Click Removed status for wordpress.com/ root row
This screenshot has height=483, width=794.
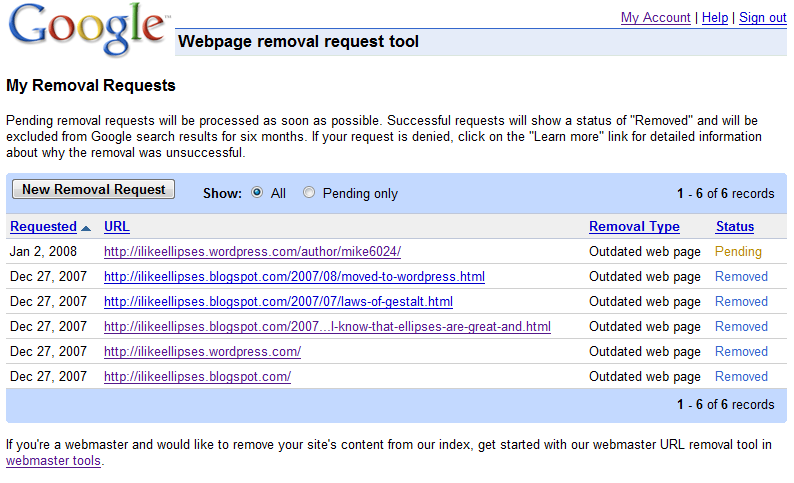pos(741,351)
